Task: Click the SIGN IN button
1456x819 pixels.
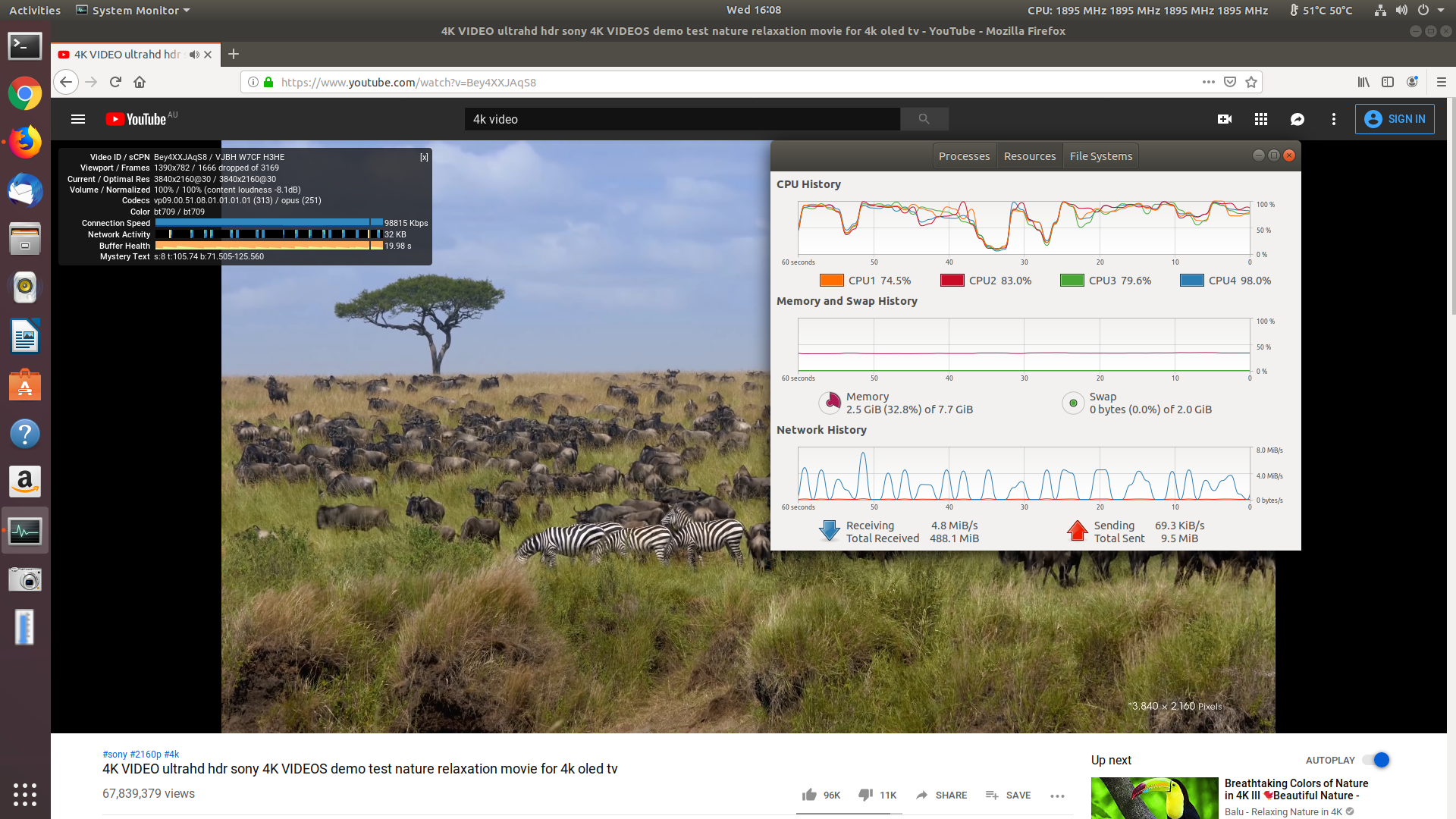Action: click(x=1395, y=119)
